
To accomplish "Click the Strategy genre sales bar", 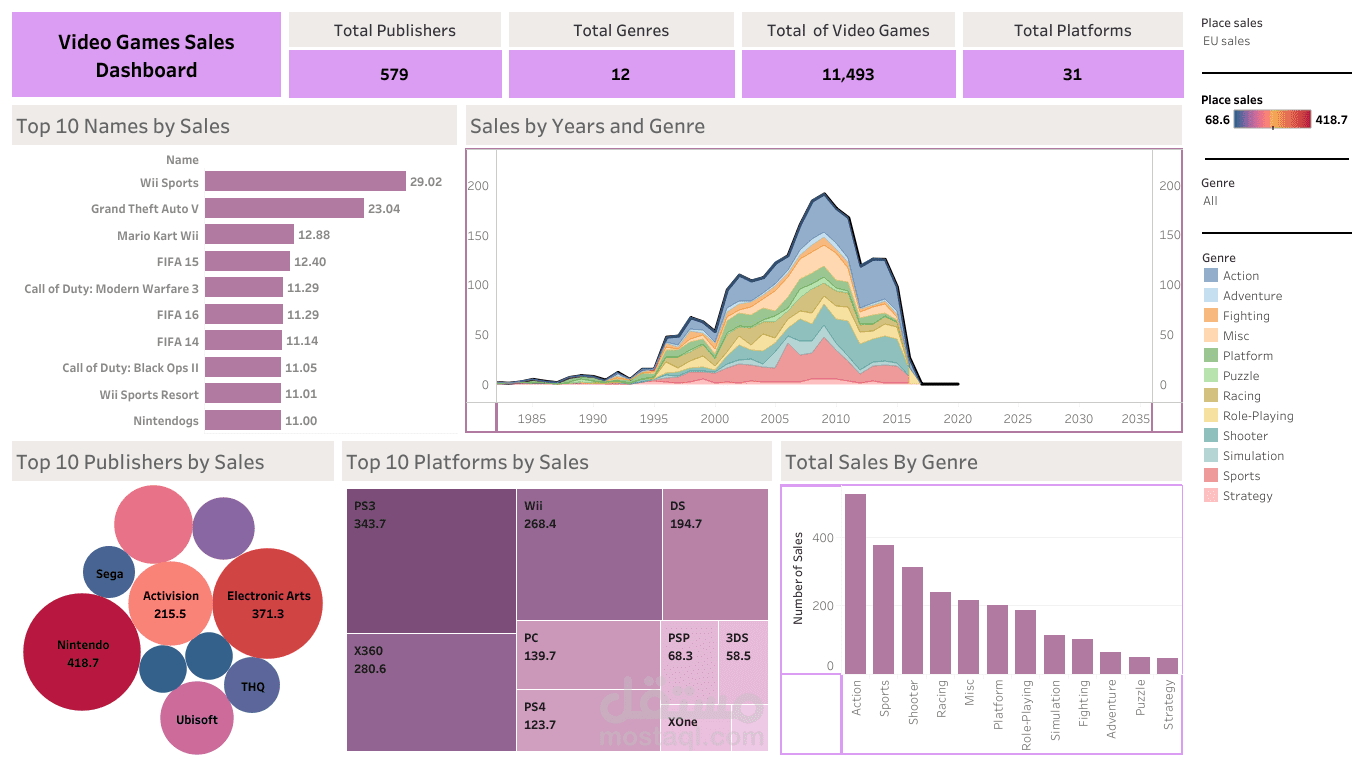I will tap(1167, 666).
